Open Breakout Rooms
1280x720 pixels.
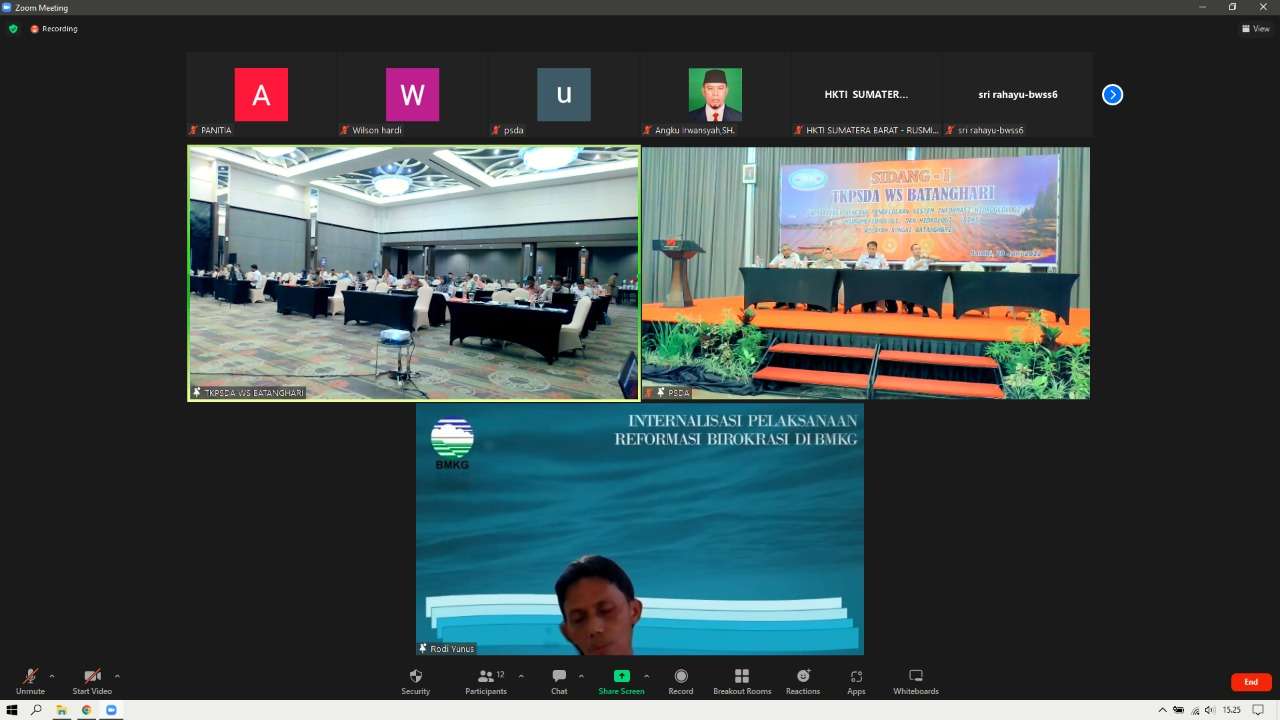pyautogui.click(x=742, y=682)
